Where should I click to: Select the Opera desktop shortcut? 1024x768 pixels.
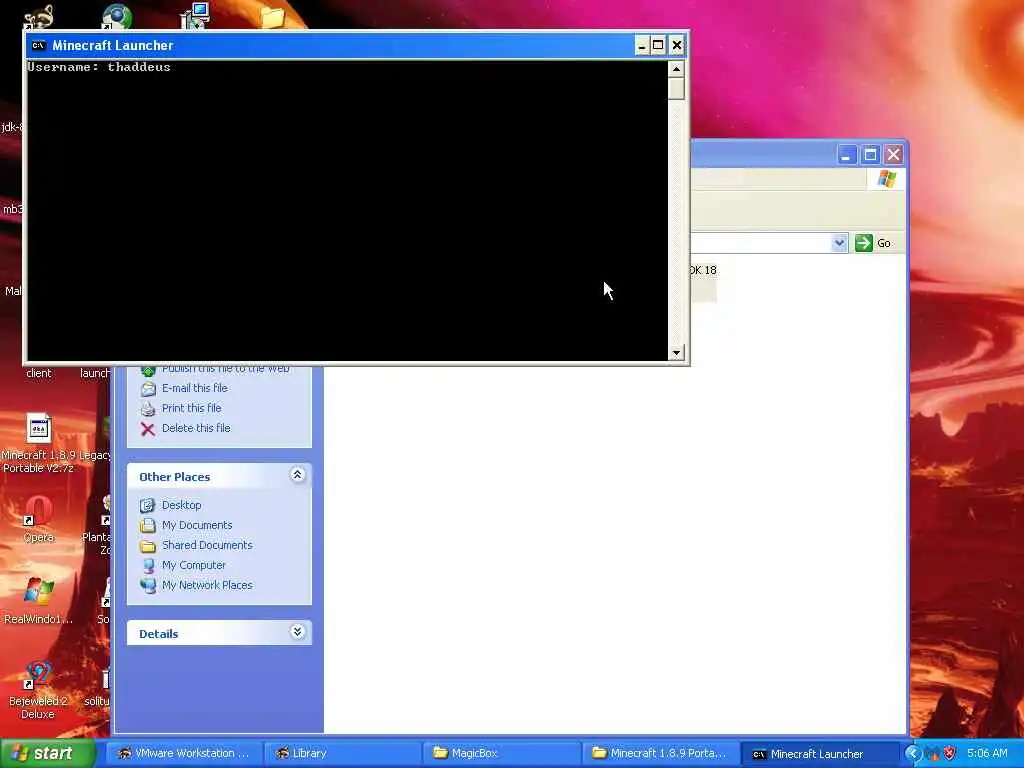(39, 519)
